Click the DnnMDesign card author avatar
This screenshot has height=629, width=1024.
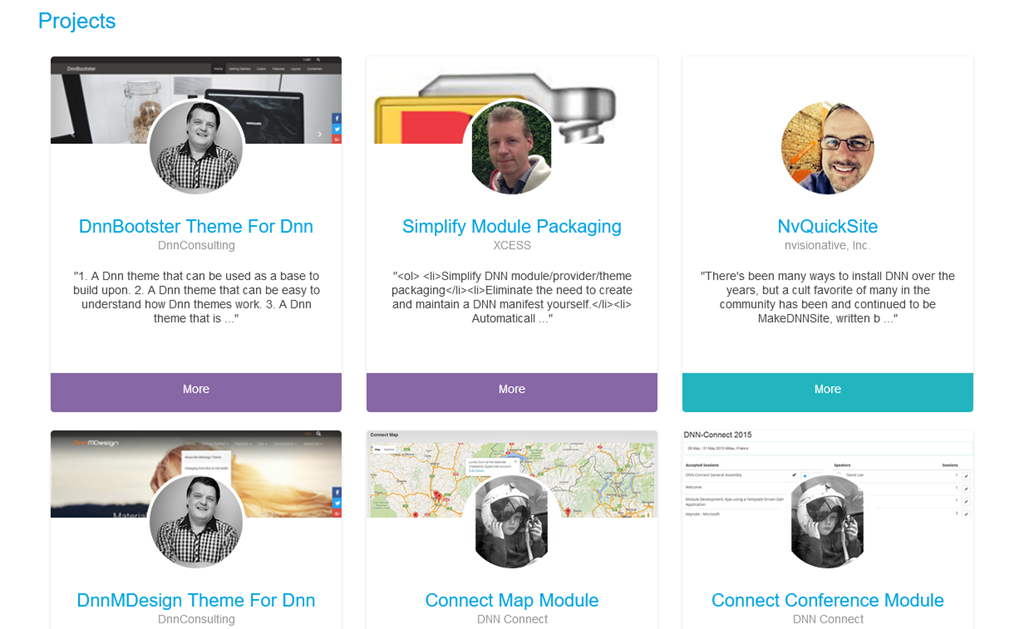[x=196, y=521]
